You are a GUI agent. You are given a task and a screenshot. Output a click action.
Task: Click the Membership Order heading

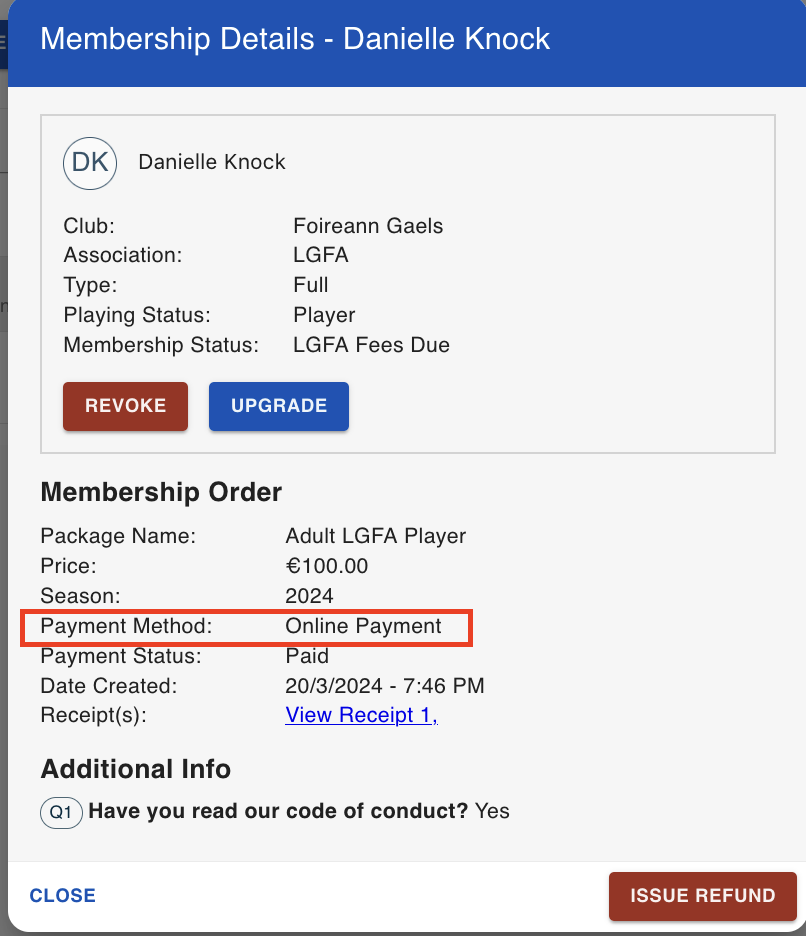[x=161, y=492]
